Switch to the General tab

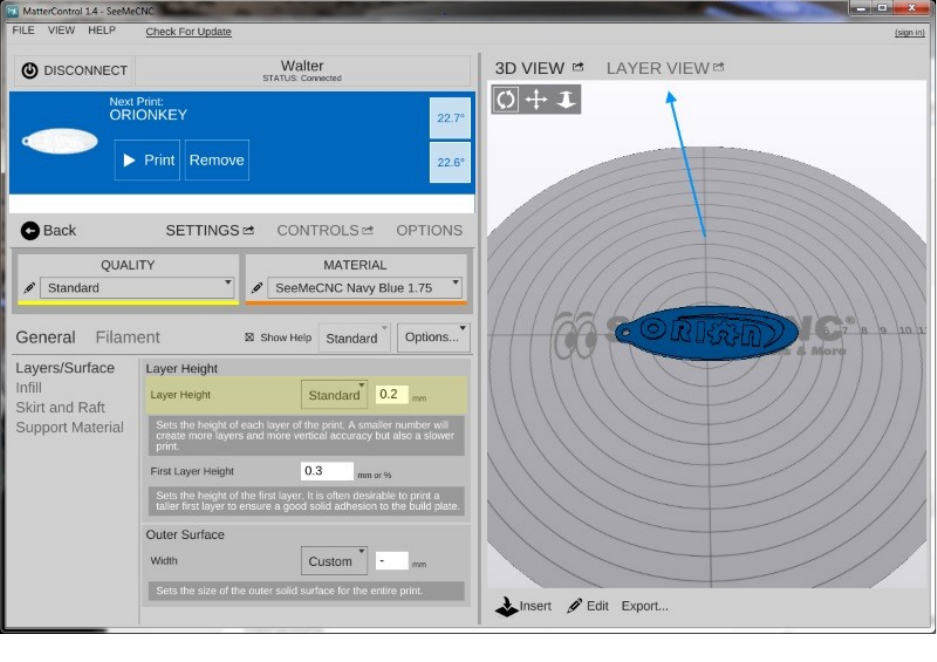pos(45,338)
